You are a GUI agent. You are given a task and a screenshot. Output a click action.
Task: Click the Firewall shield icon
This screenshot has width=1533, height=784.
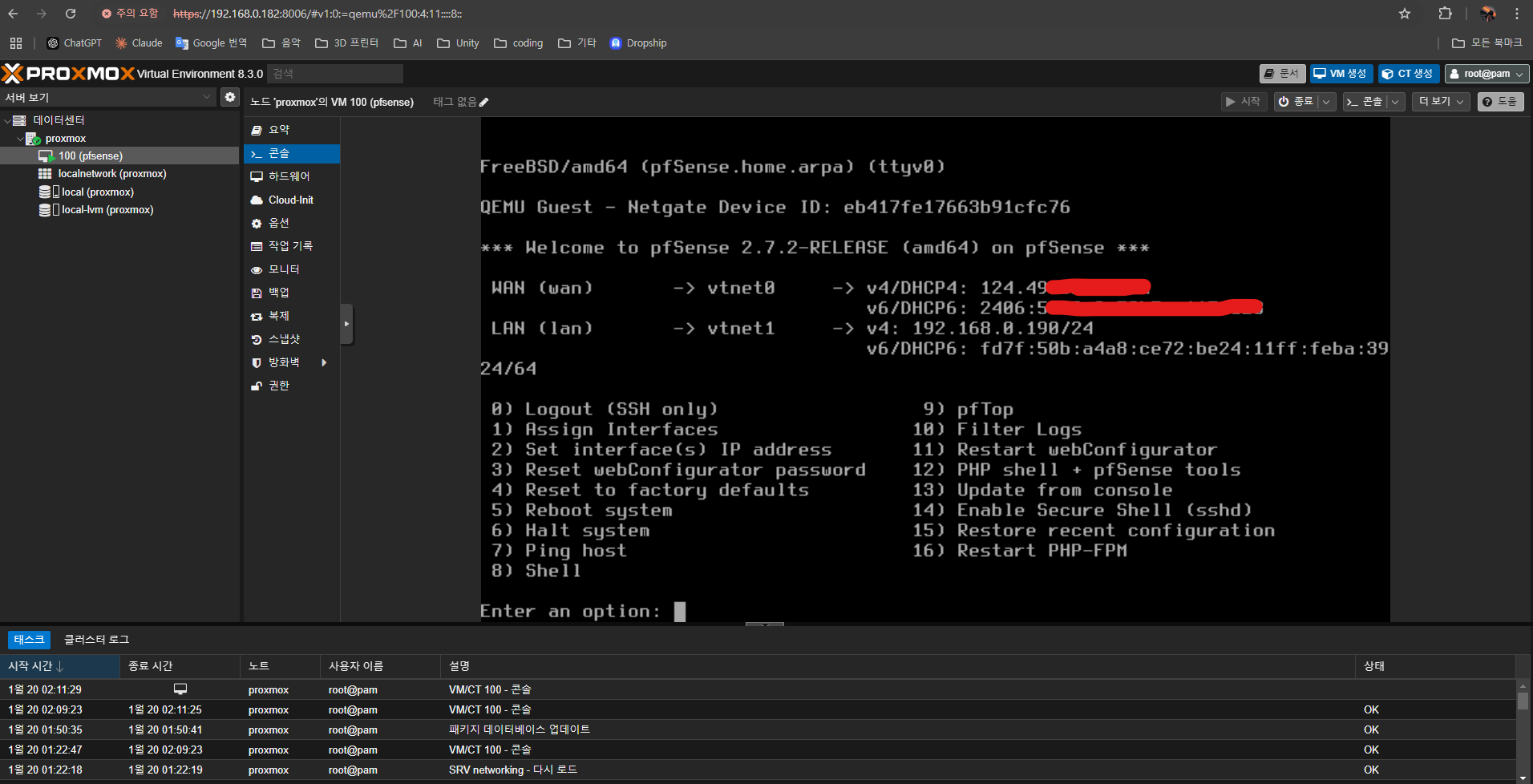click(257, 363)
